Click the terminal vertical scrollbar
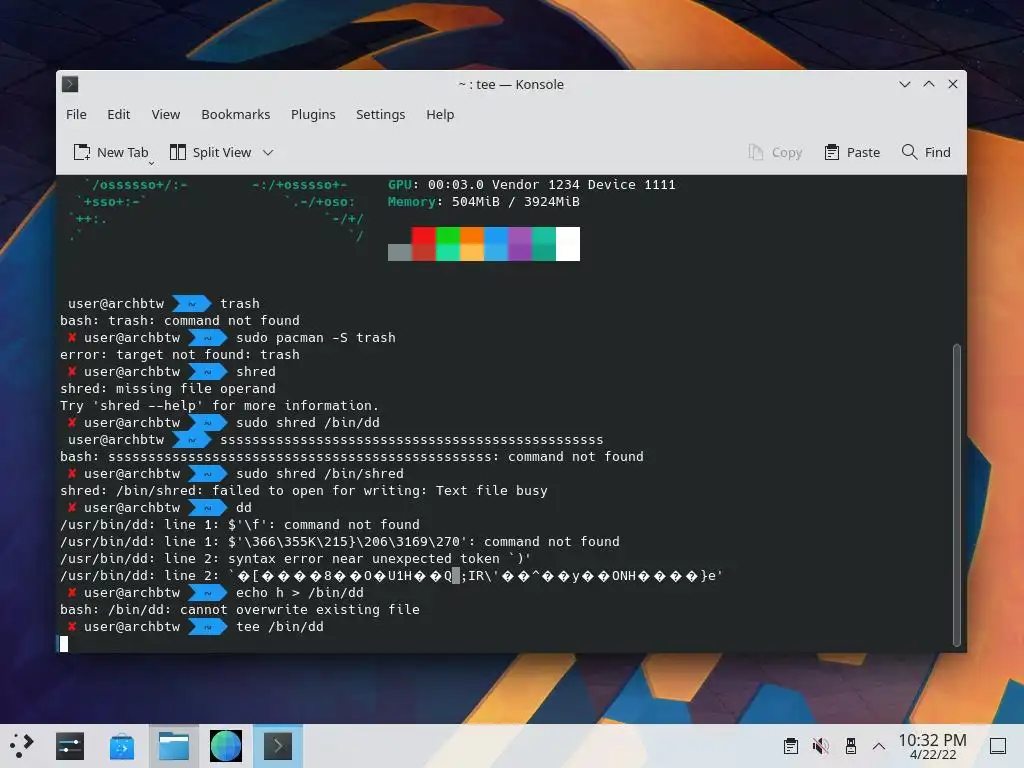Screen dimensions: 1024x768 957,495
